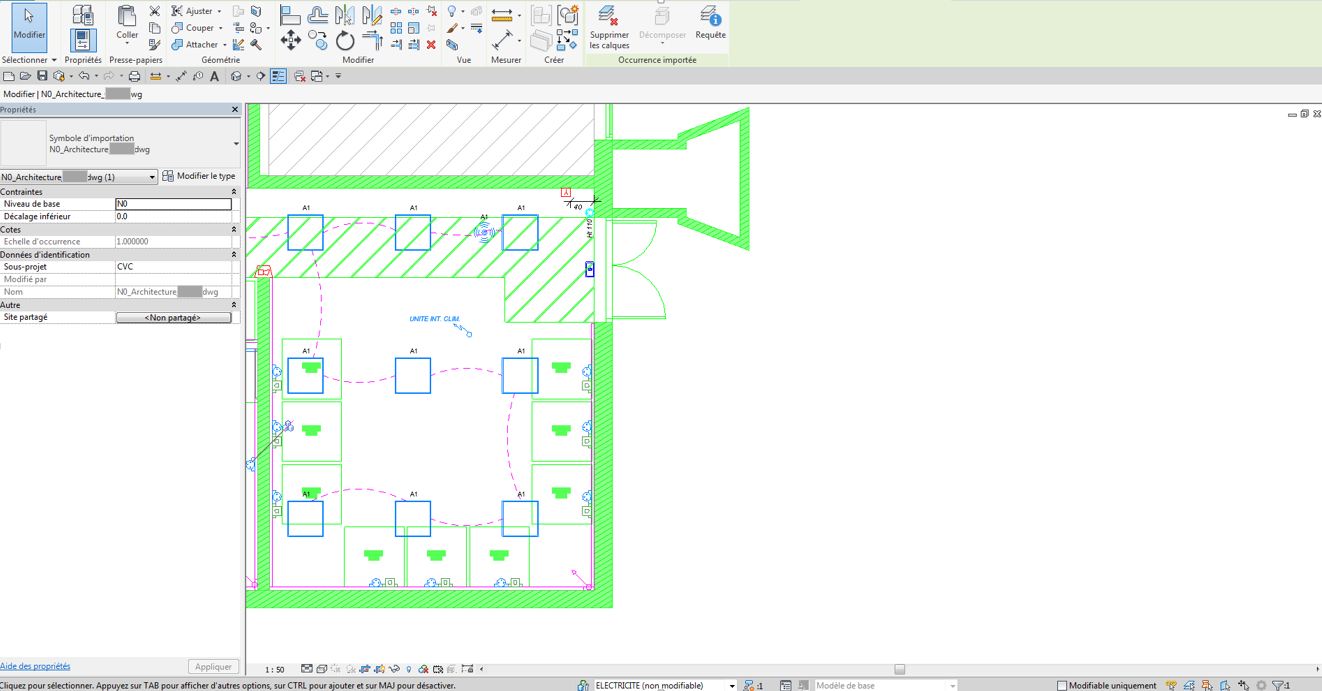
Task: Toggle the Propriétés palette button
Action: [x=83, y=40]
